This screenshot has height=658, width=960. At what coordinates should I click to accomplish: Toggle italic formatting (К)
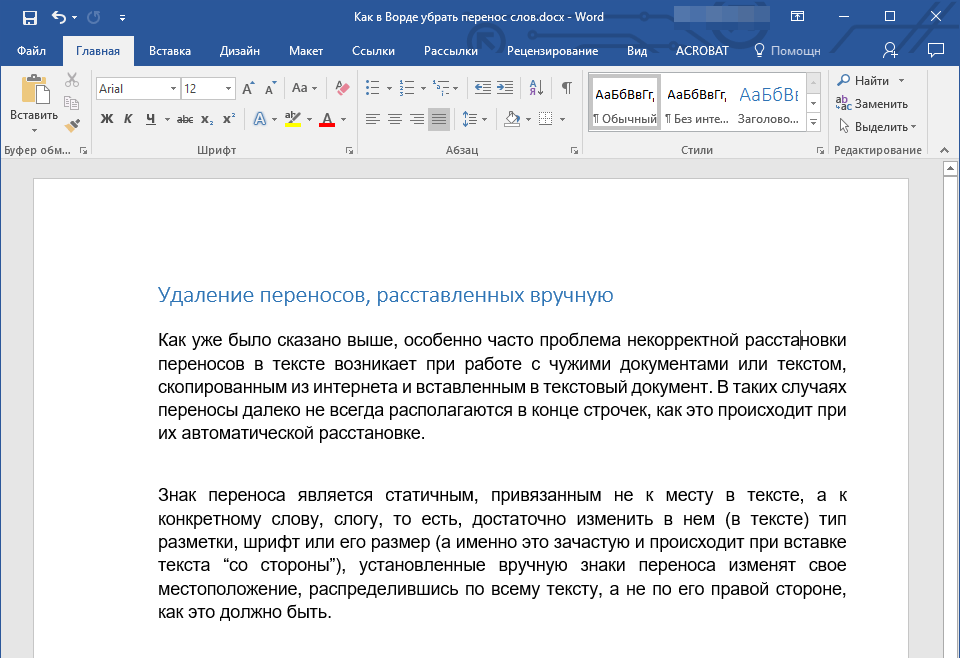[x=128, y=120]
